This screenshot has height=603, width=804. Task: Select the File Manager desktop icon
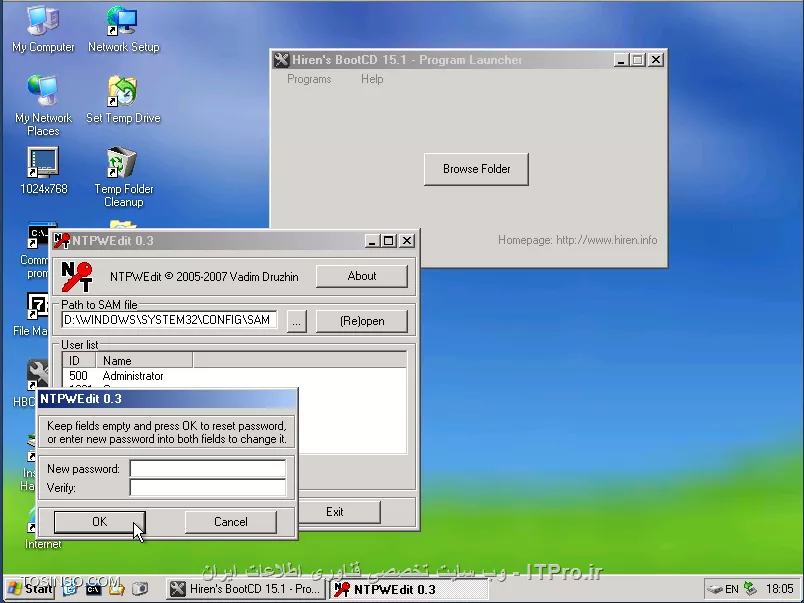(32, 314)
